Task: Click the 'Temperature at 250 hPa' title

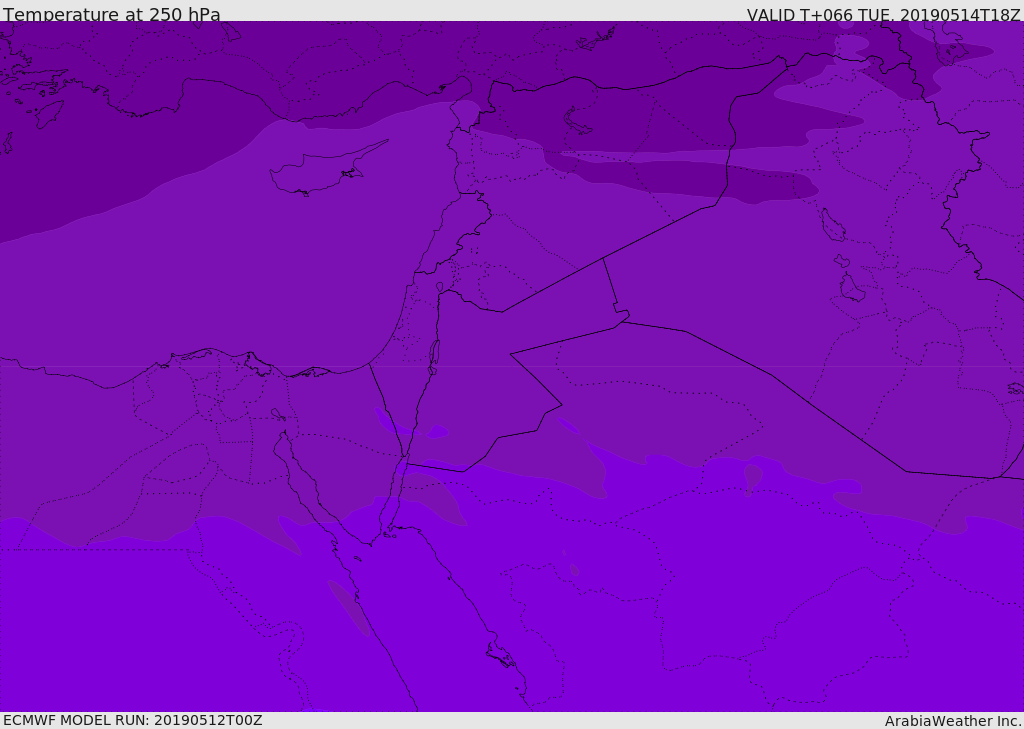Action: [112, 14]
